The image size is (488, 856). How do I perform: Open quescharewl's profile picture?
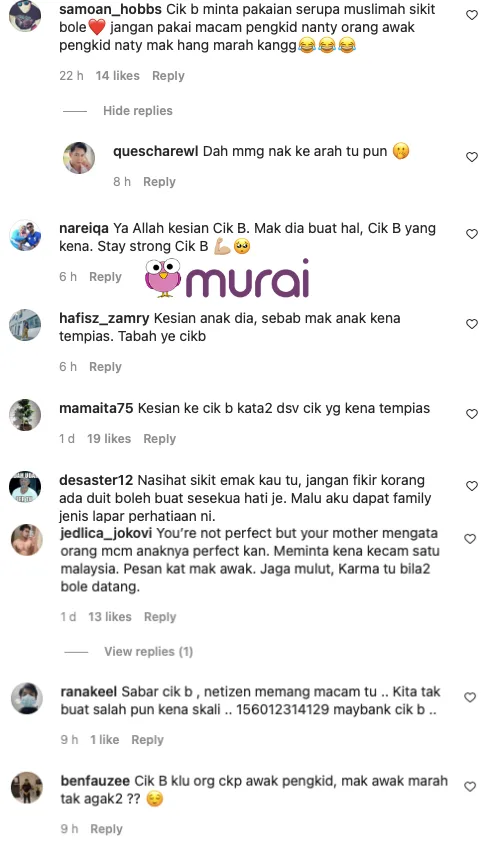click(x=79, y=158)
